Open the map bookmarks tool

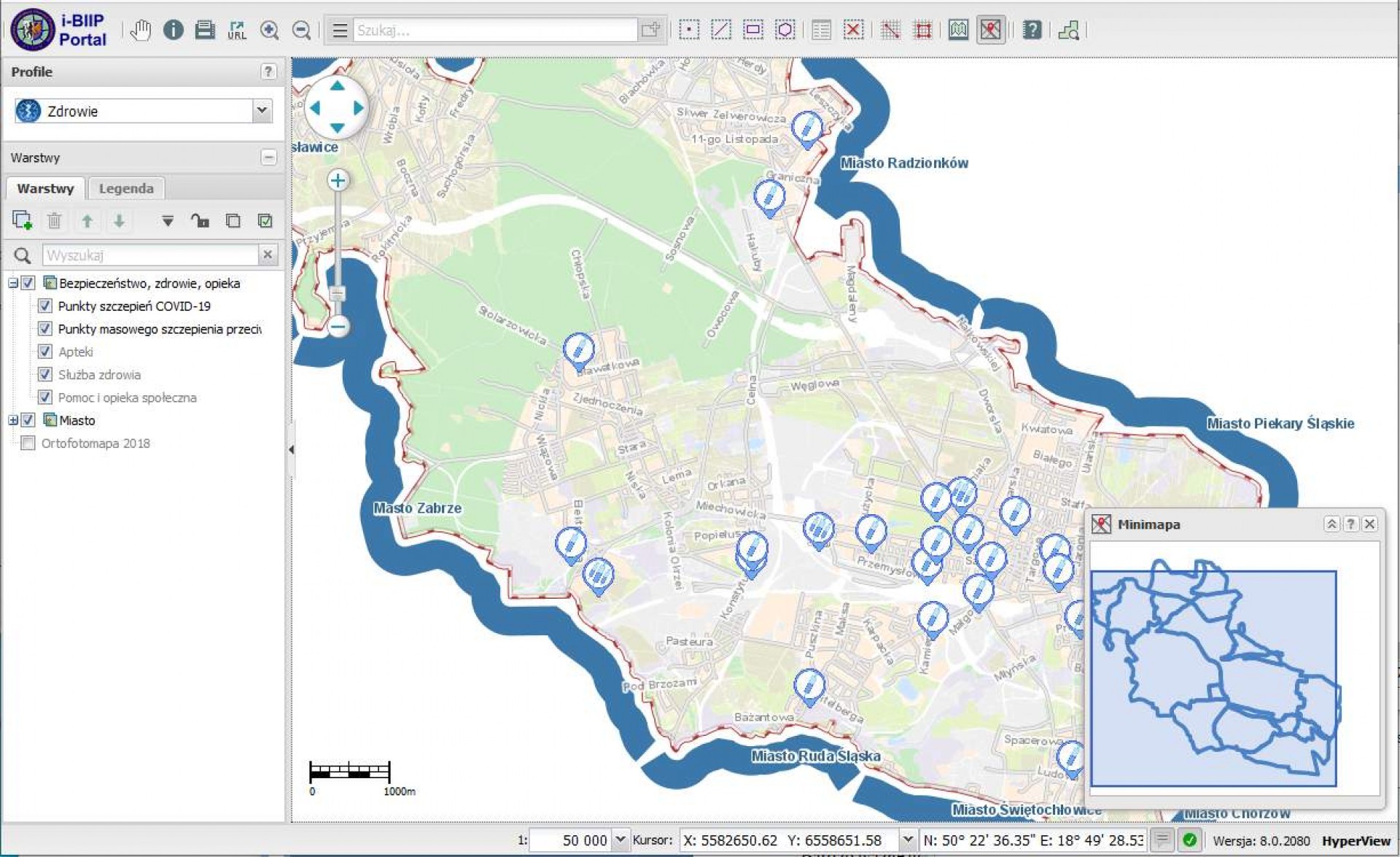click(x=959, y=31)
